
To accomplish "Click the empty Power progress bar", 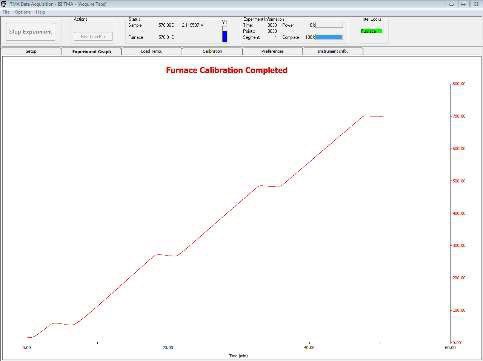I will click(x=329, y=25).
